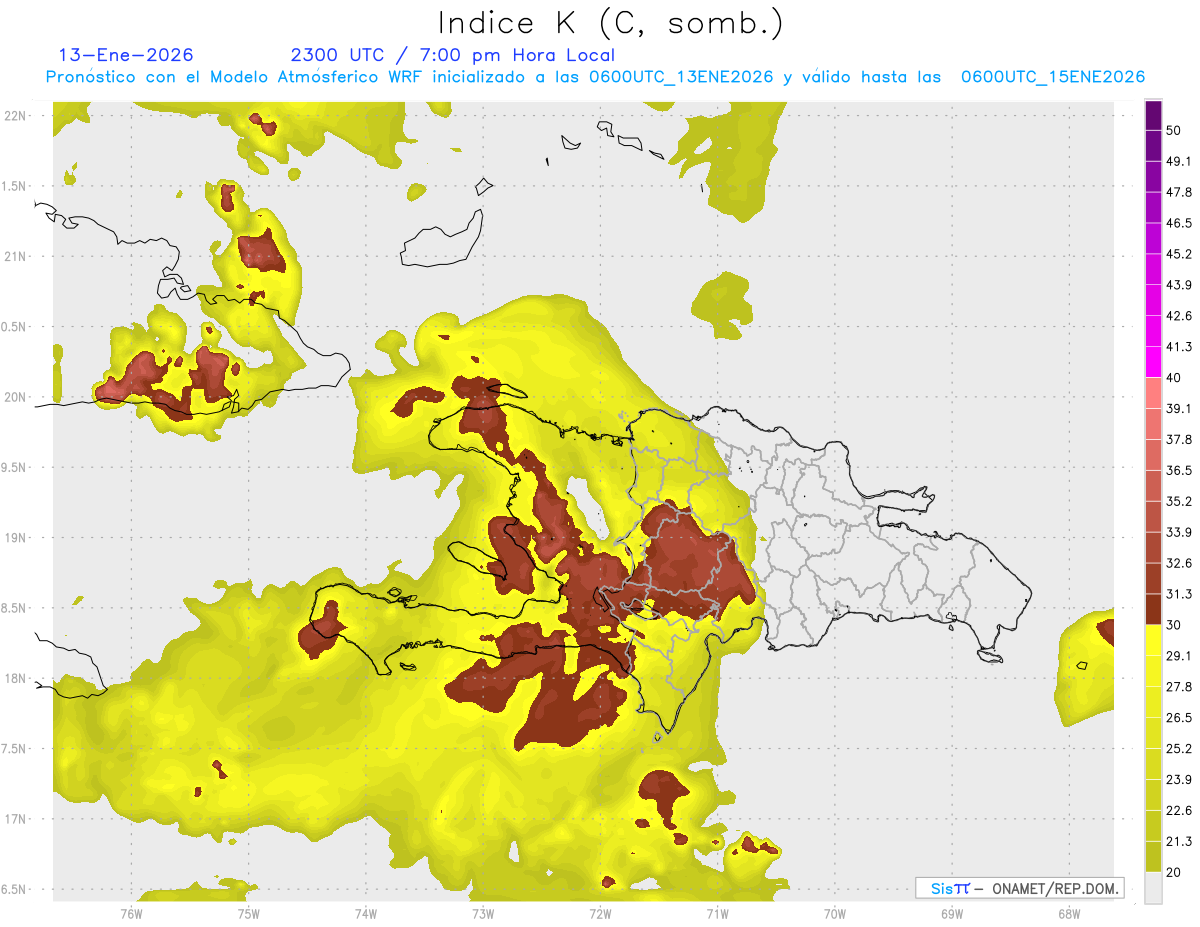
Task: Click the "0.5N" latitude label
Action: (x=15, y=327)
